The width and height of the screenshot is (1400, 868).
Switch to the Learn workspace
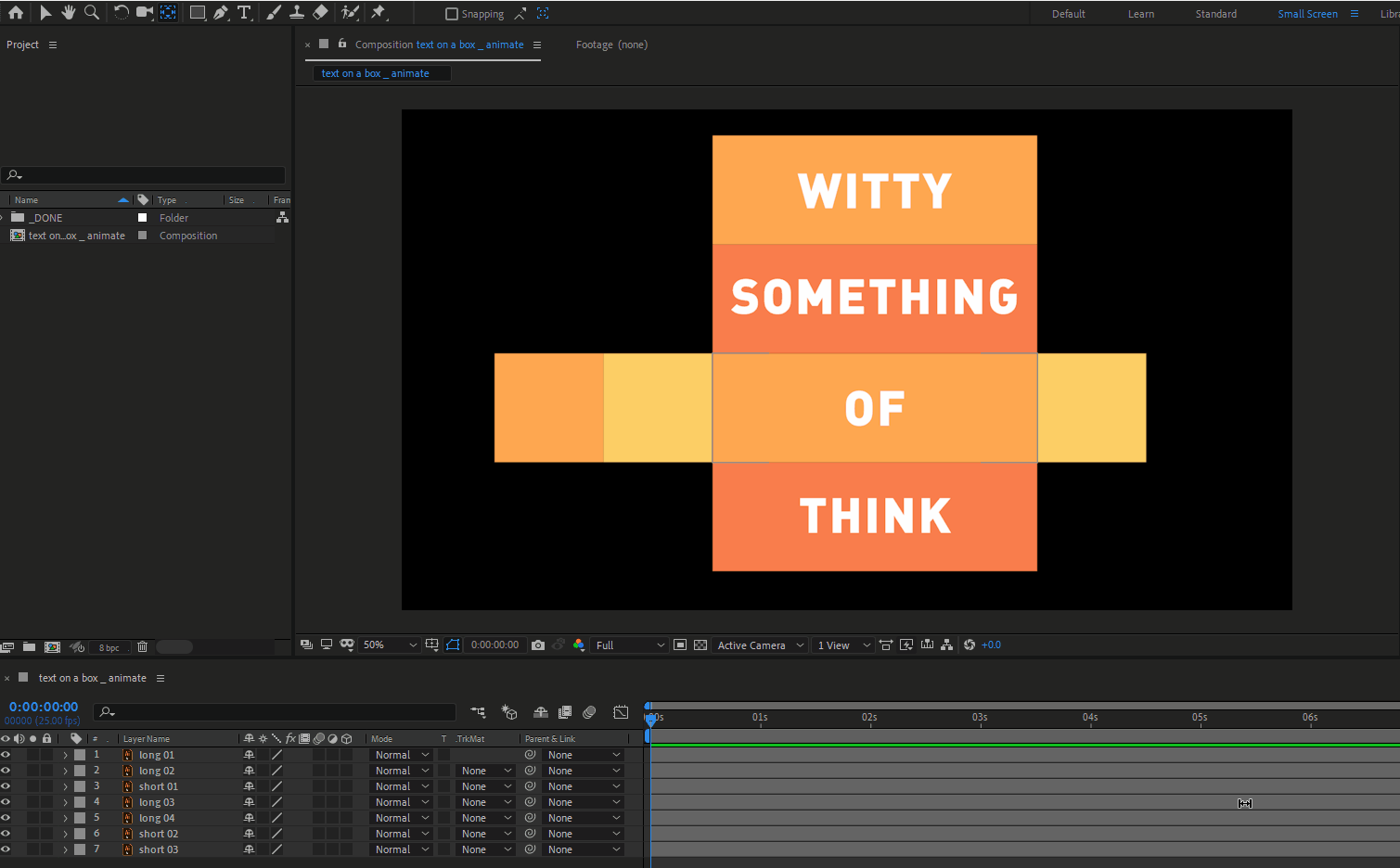(x=1141, y=14)
